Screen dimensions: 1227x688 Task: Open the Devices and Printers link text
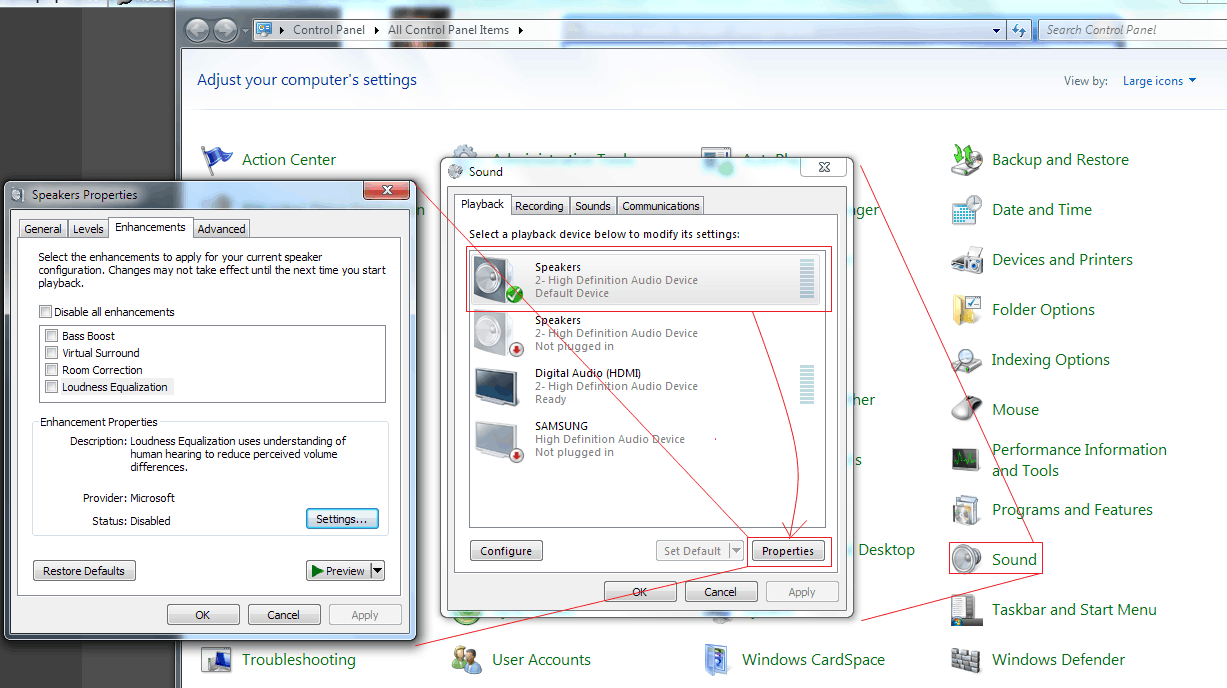coord(1062,260)
